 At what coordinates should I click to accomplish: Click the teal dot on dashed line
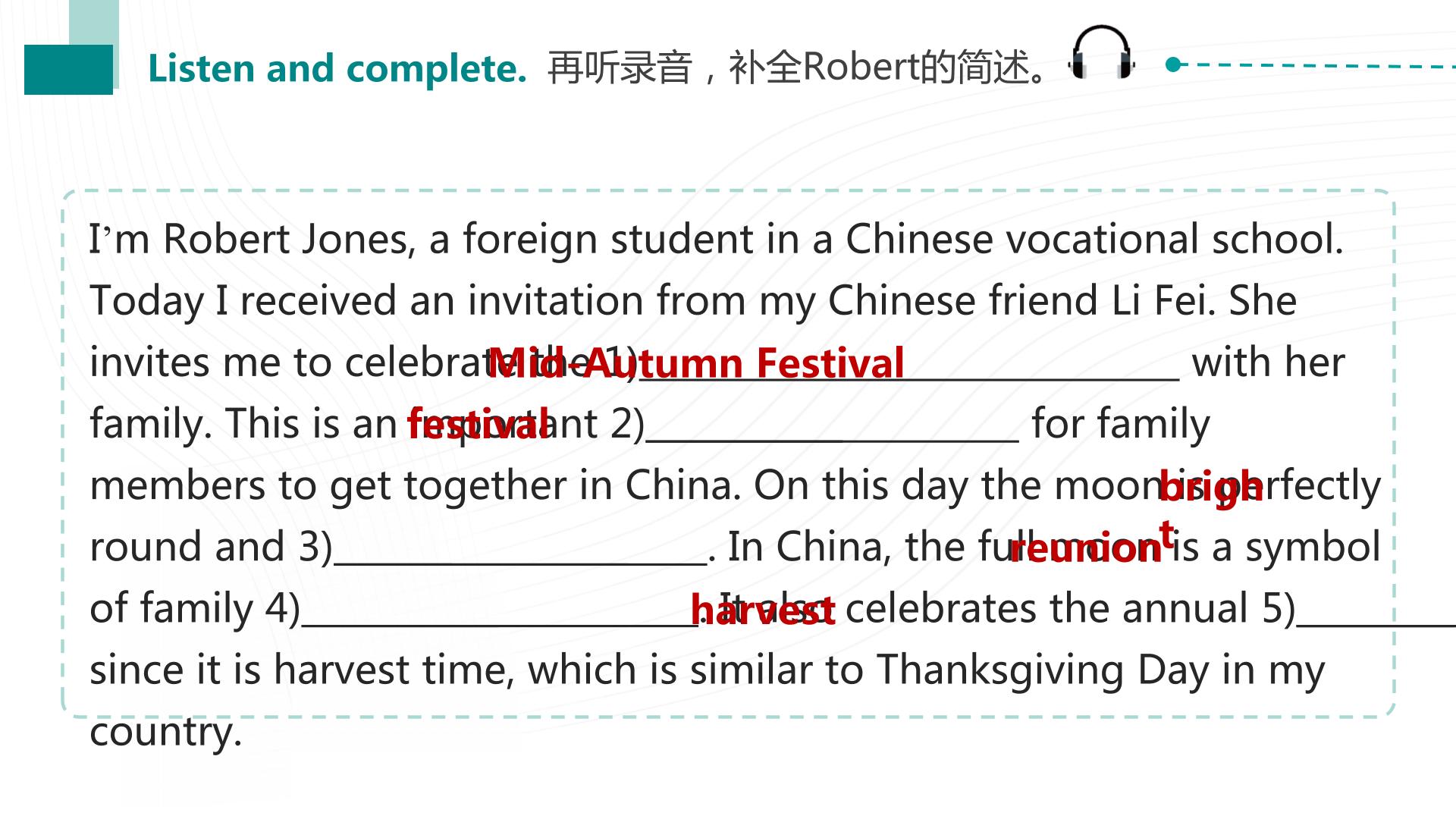1174,64
